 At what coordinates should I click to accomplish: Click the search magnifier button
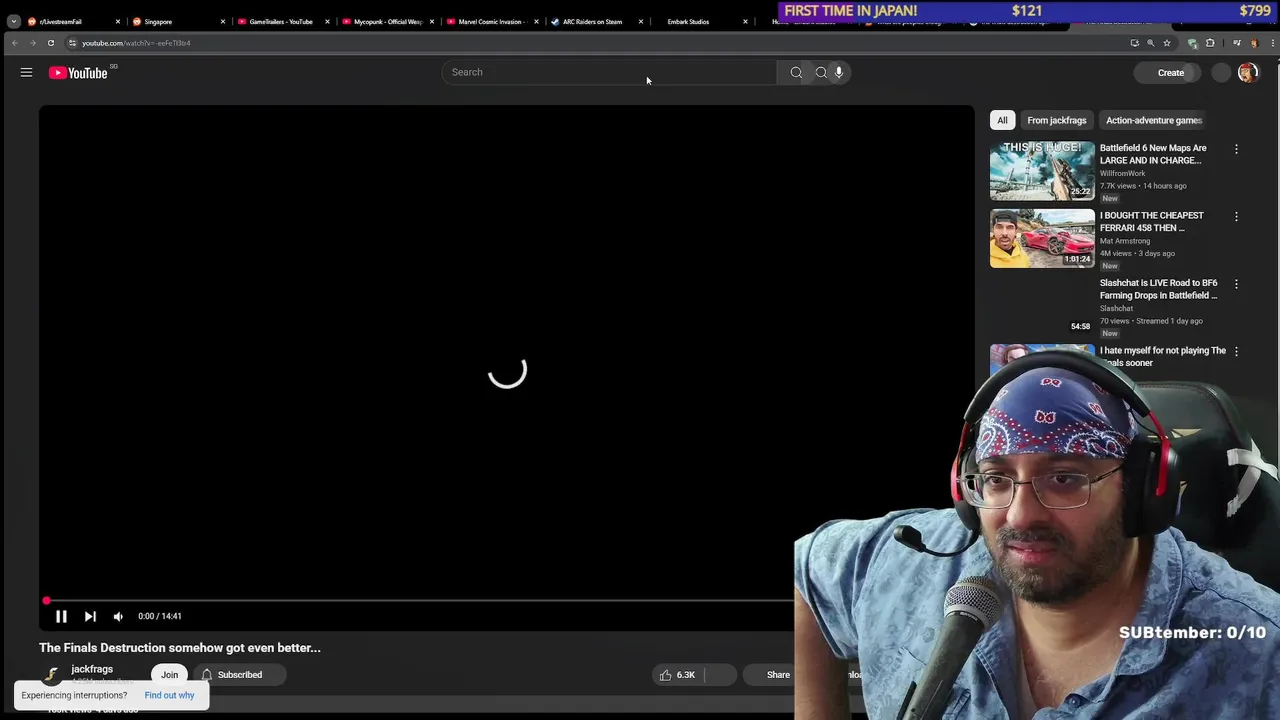[796, 72]
